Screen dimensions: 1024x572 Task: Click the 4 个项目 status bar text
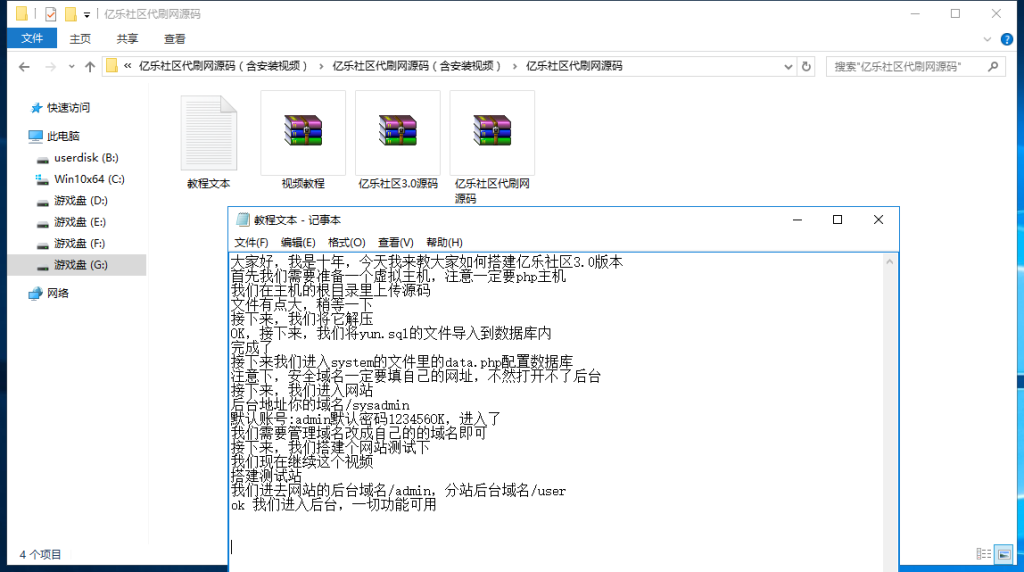point(40,554)
